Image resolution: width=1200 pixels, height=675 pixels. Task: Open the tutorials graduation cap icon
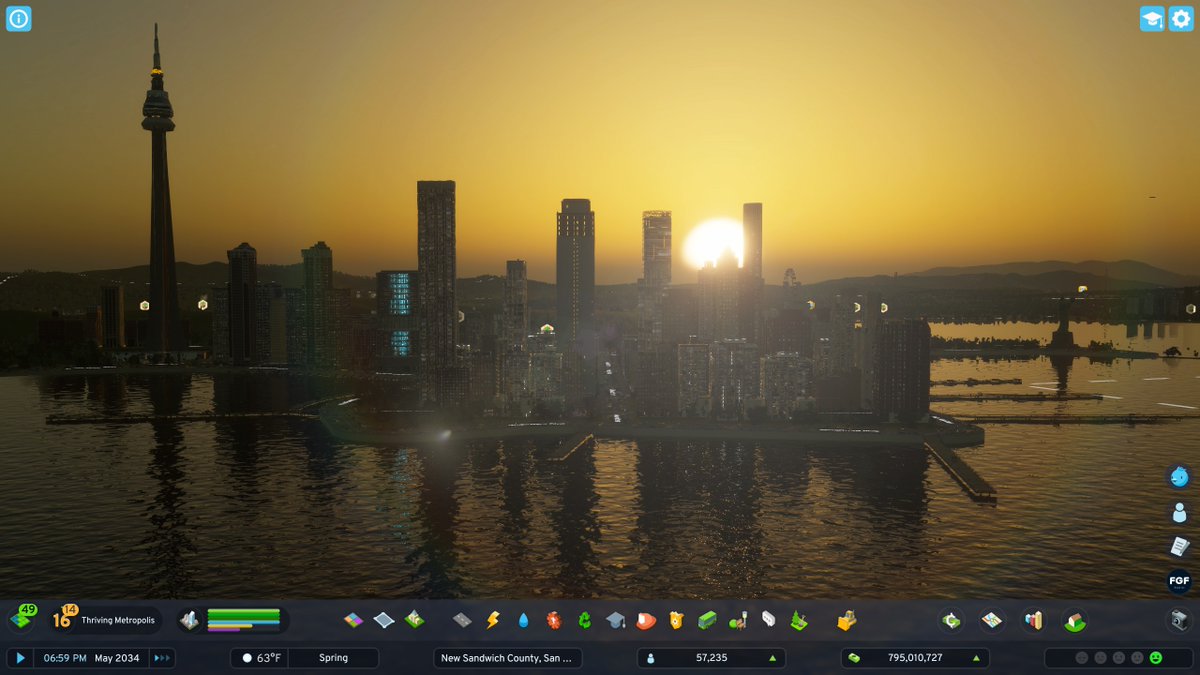point(1152,19)
